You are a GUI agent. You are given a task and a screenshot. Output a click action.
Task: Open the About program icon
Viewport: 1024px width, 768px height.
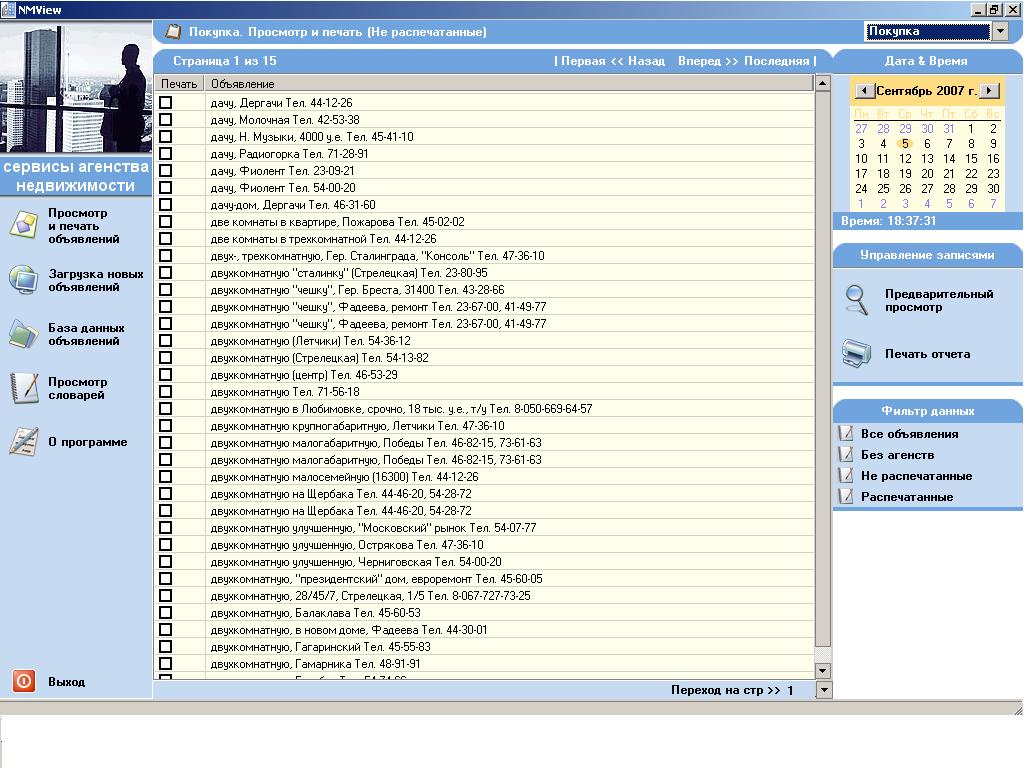pyautogui.click(x=24, y=441)
